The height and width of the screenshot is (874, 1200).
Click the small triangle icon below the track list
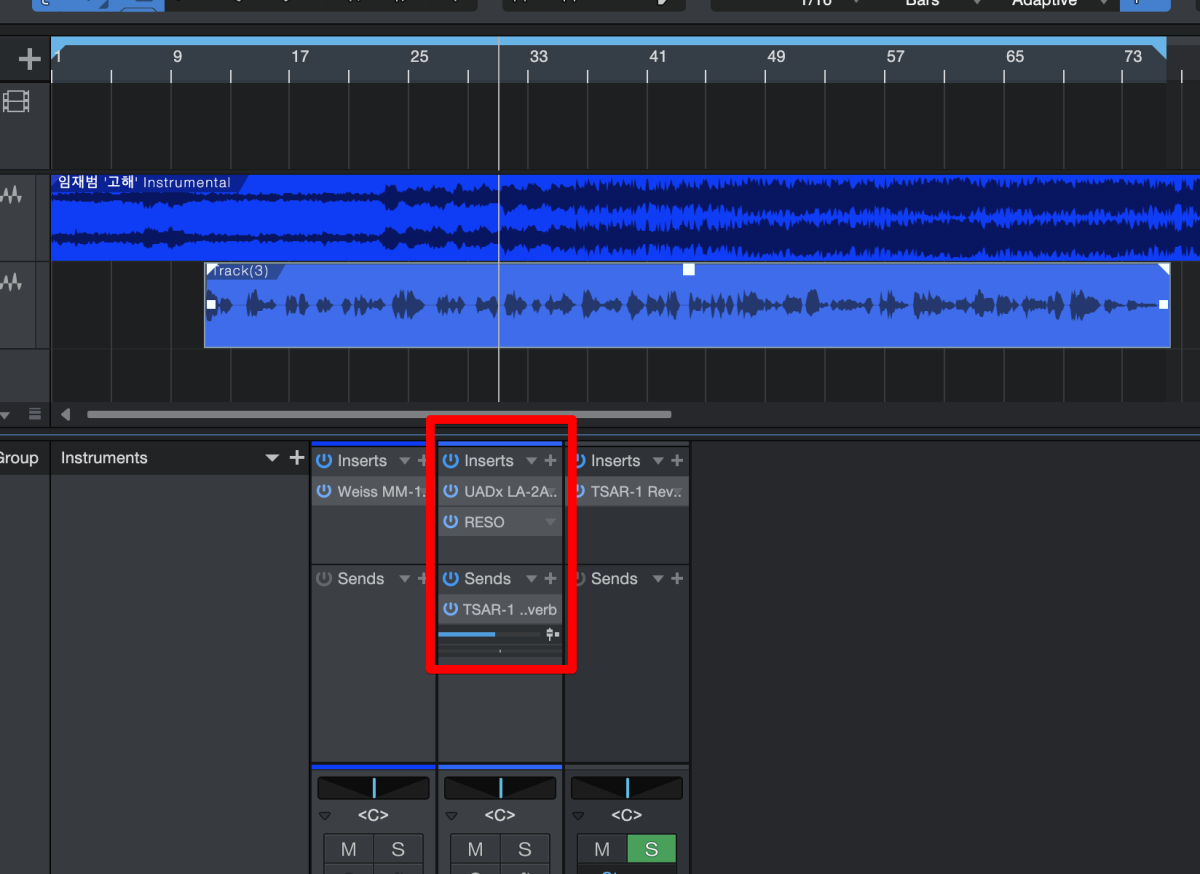point(5,414)
